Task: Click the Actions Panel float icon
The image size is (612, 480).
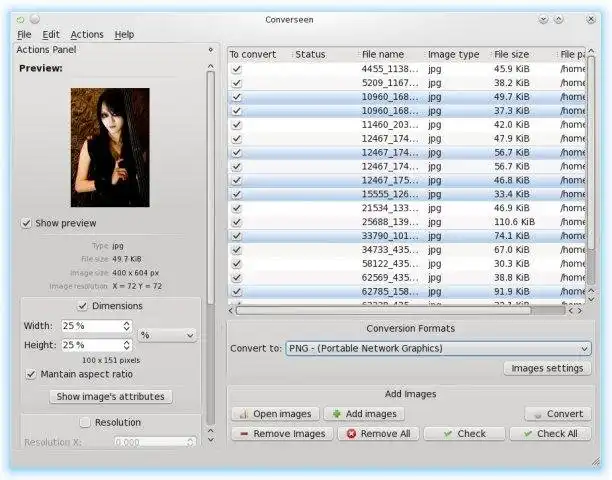Action: point(211,50)
